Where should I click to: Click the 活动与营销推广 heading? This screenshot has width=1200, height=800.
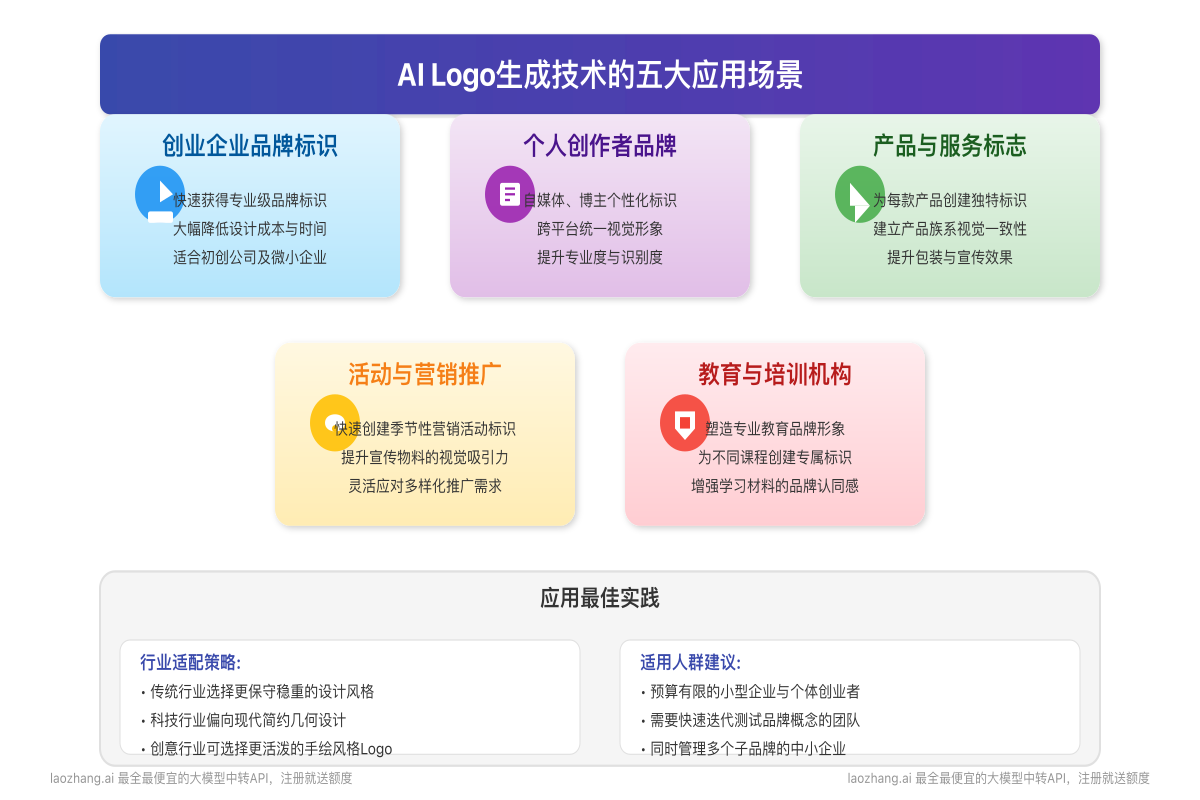pyautogui.click(x=425, y=375)
